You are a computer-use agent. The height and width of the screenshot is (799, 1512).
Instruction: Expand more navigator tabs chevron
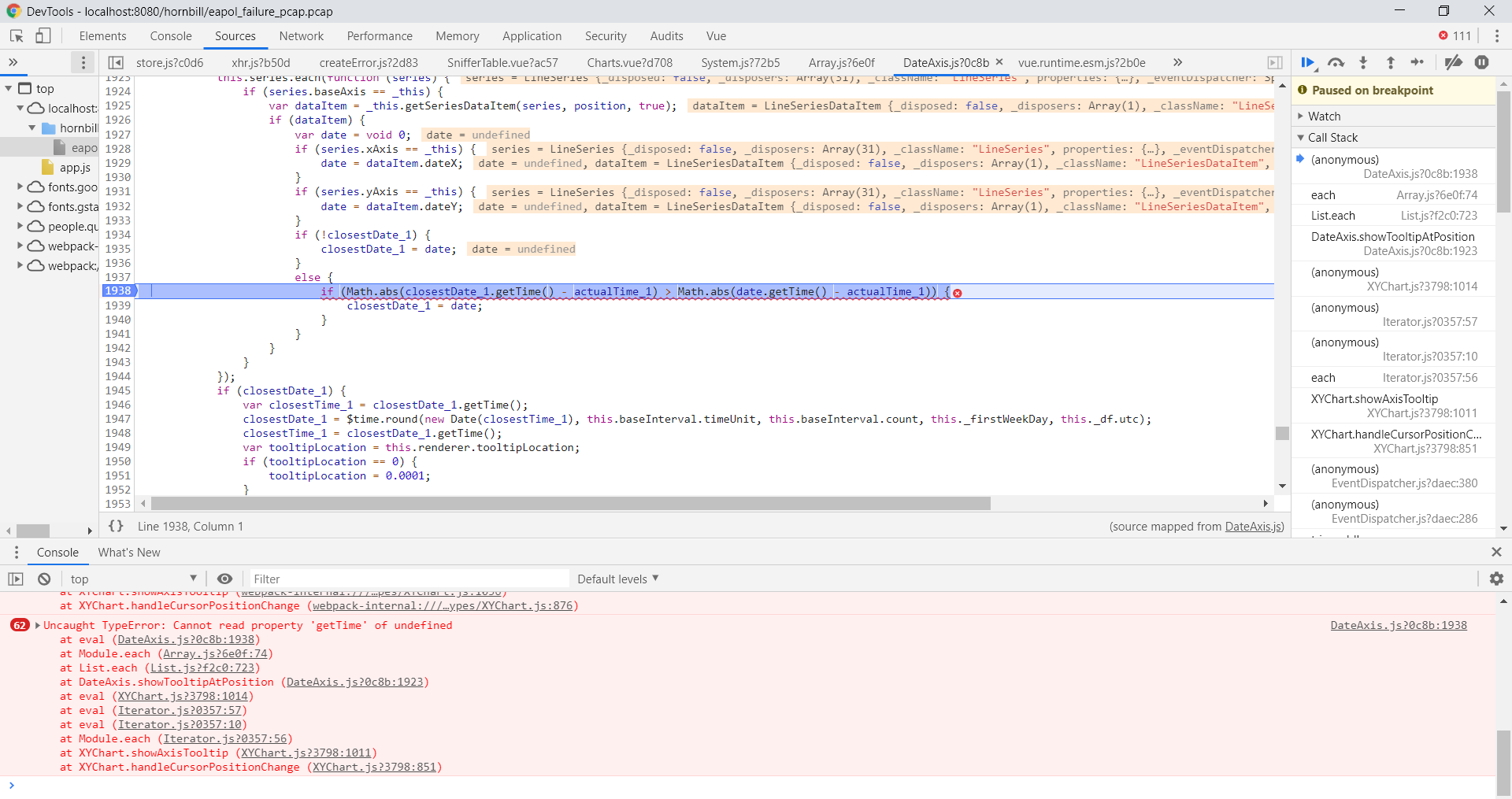coord(13,62)
